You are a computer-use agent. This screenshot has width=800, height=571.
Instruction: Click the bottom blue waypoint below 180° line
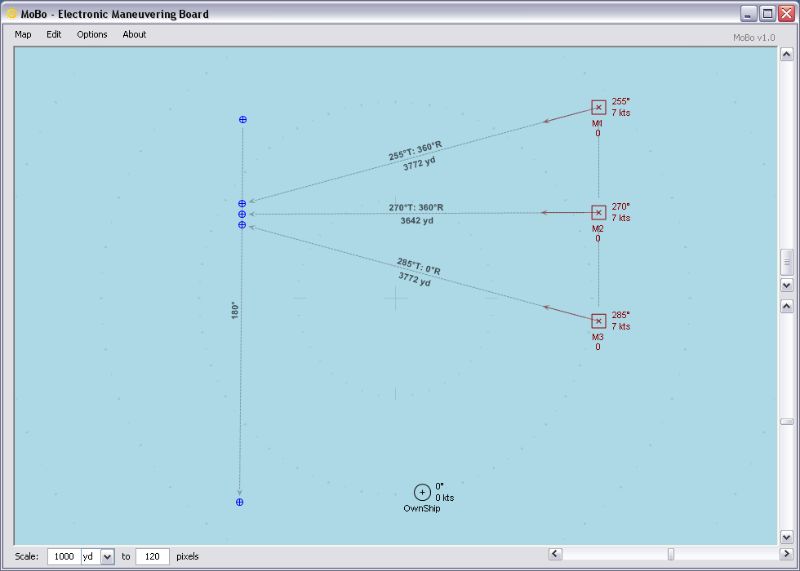240,502
